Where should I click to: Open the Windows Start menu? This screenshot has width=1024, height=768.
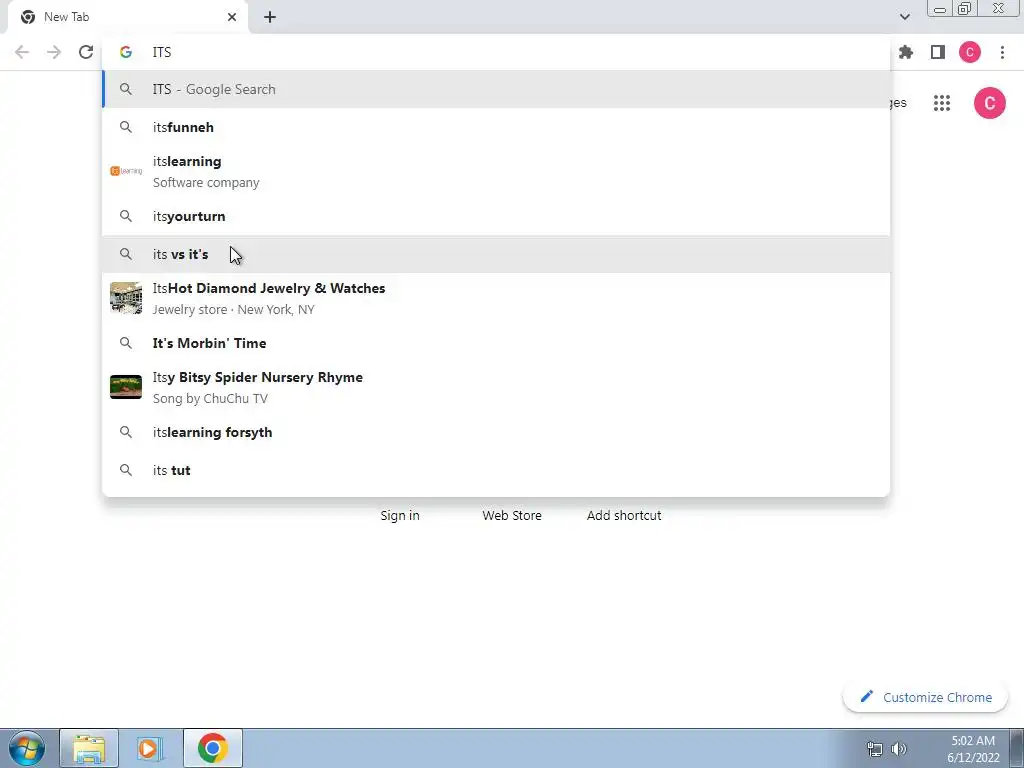(x=27, y=748)
